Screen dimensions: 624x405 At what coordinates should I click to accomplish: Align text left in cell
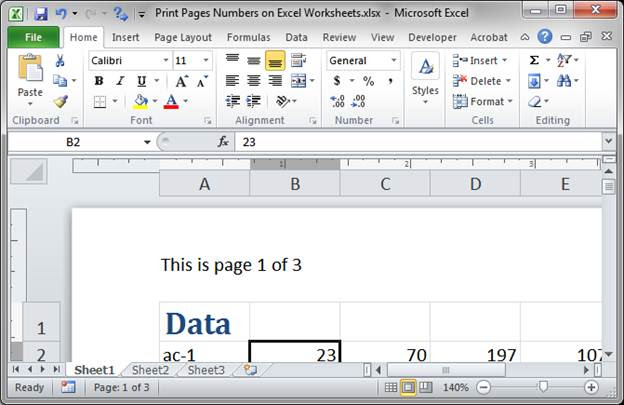pos(232,81)
